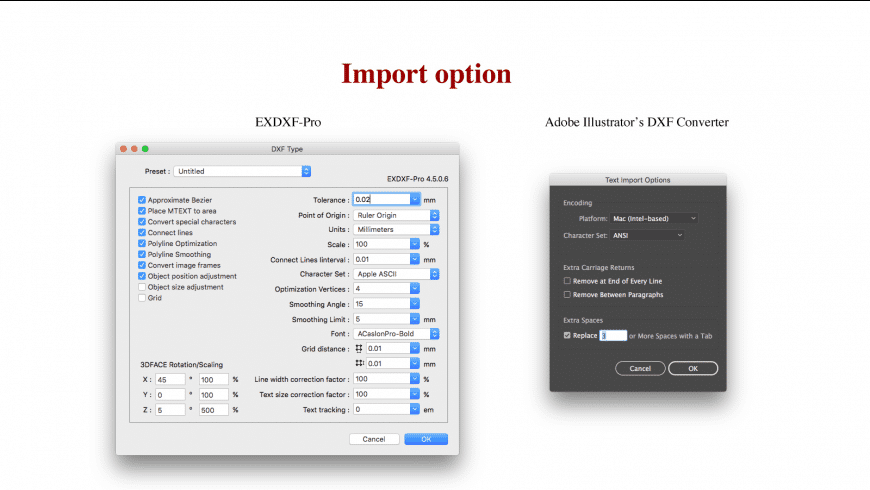870x490 pixels.
Task: Expand Smoothing Angle dropdown
Action: click(414, 304)
